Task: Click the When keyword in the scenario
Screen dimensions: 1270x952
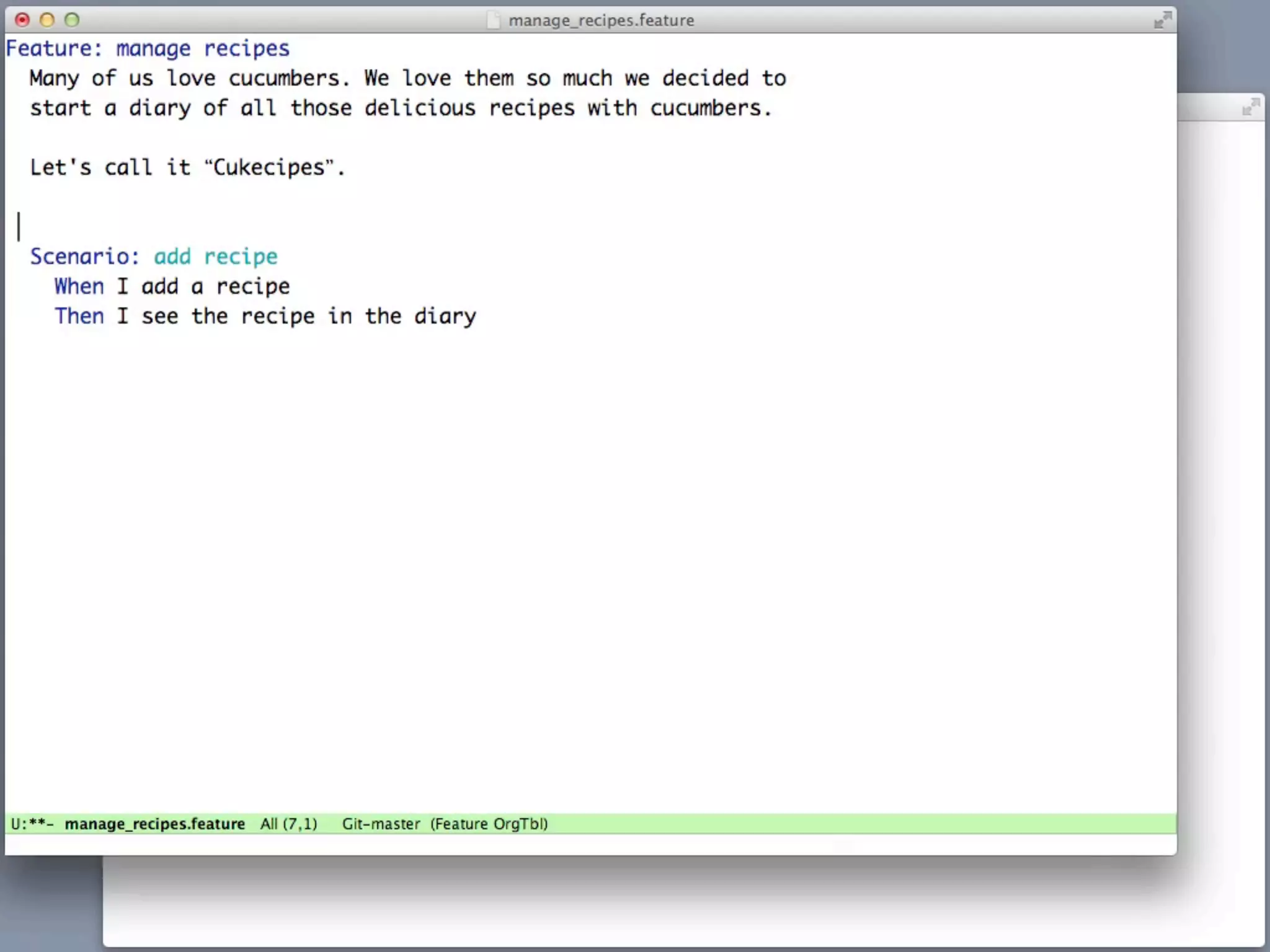Action: pyautogui.click(x=79, y=286)
